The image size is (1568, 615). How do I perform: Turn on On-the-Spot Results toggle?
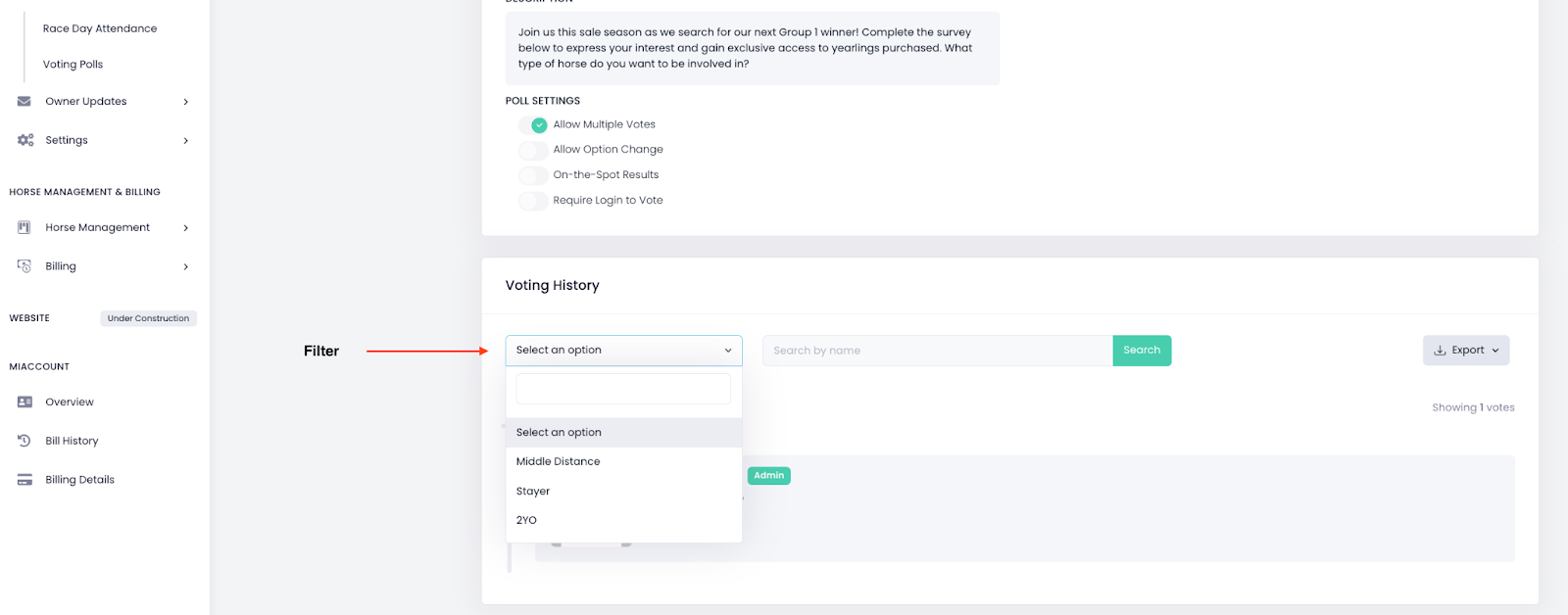pos(534,175)
